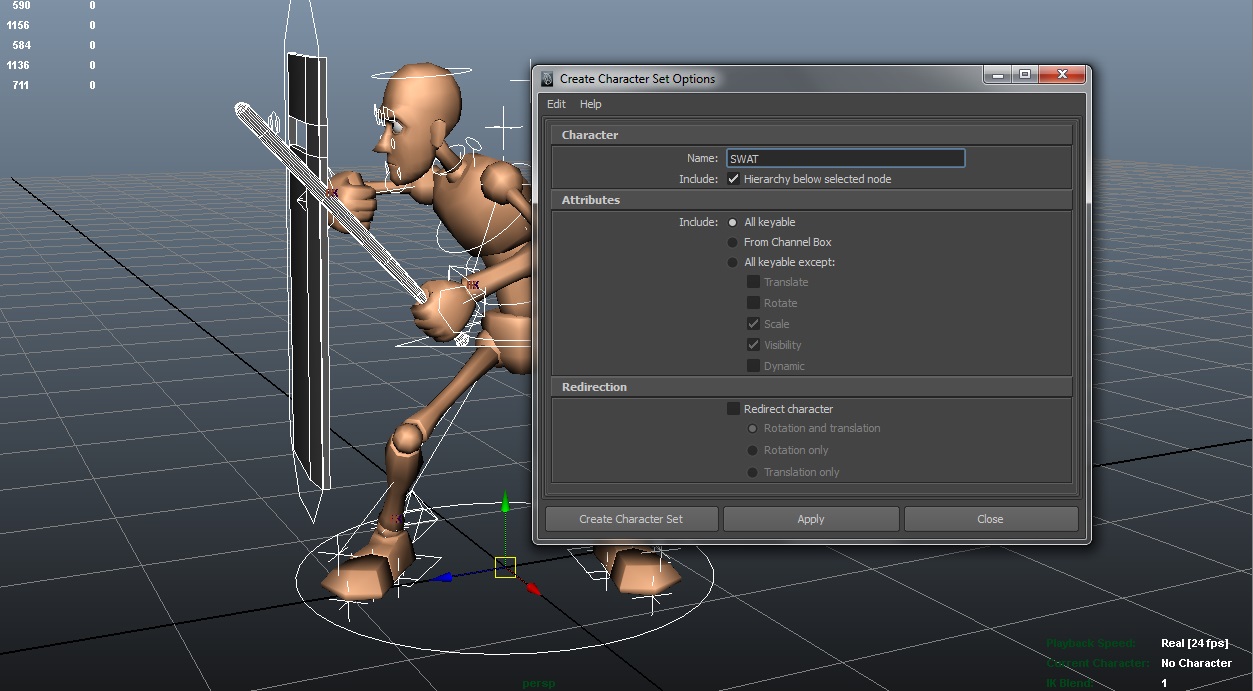Open the Edit menu
1253x691 pixels.
coord(556,103)
